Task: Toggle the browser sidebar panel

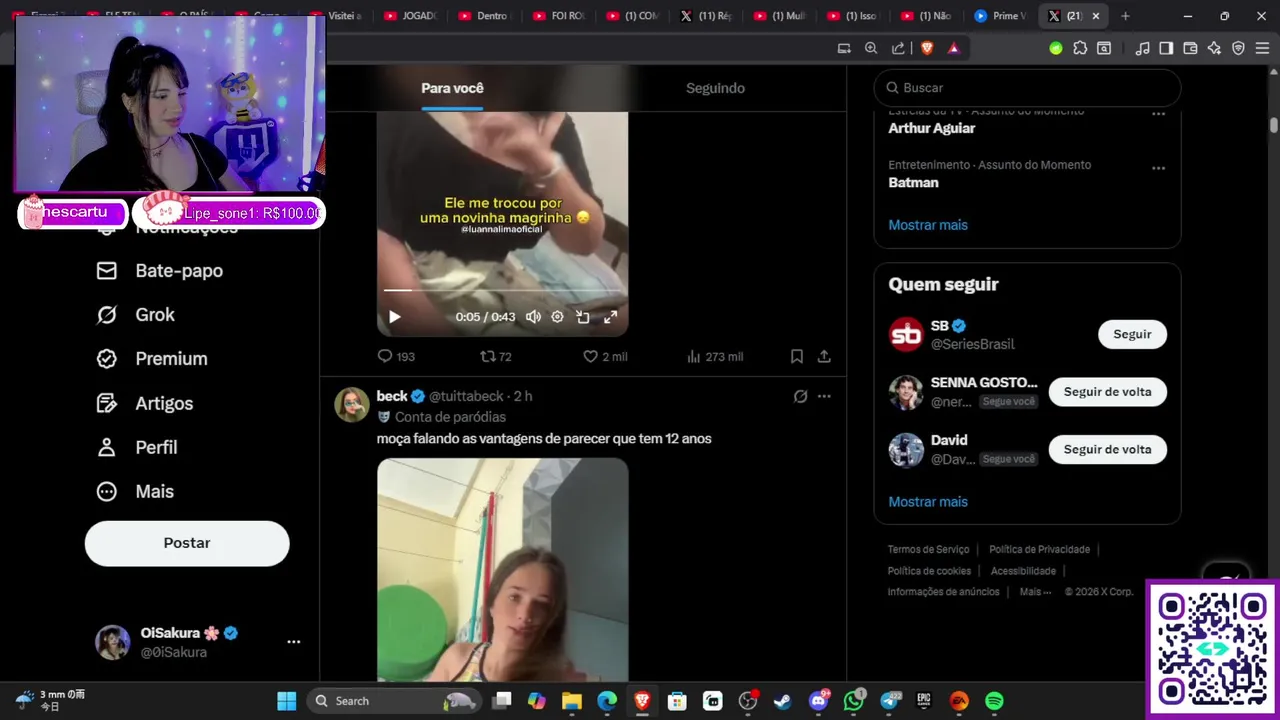Action: click(1166, 48)
